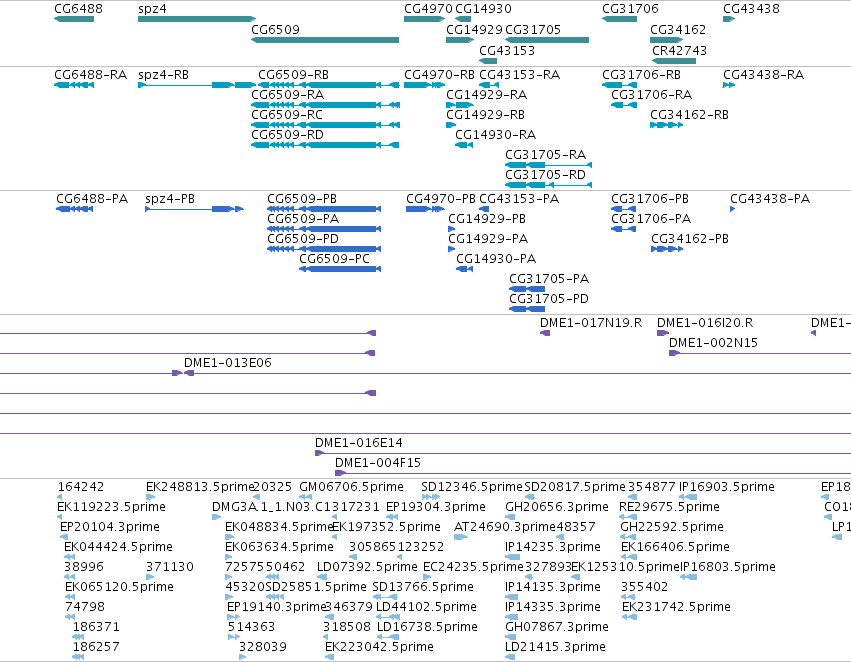
Task: Open the GH07867.3prime EST
Action: (510, 636)
